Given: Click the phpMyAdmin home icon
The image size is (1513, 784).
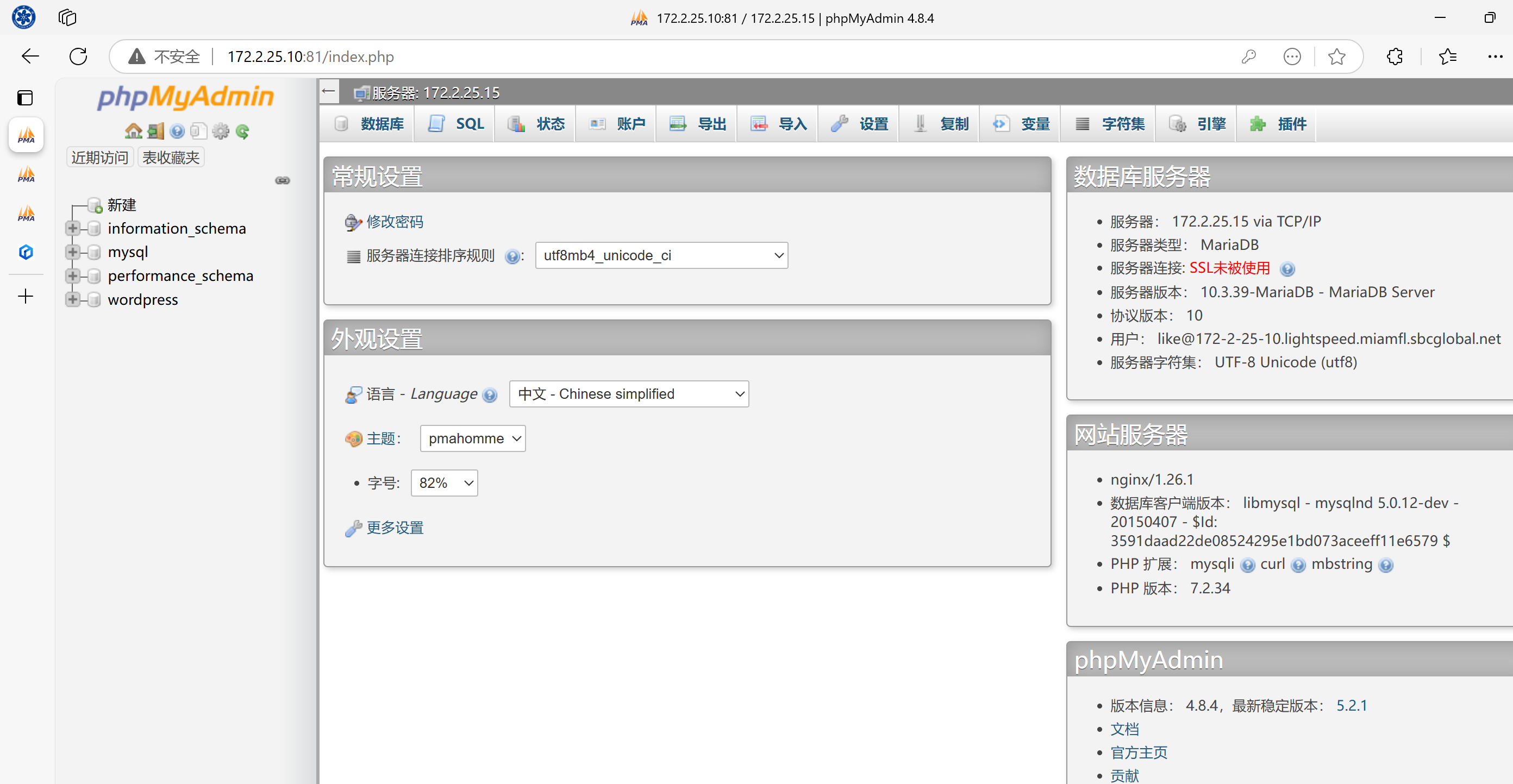Looking at the screenshot, I should 133,131.
